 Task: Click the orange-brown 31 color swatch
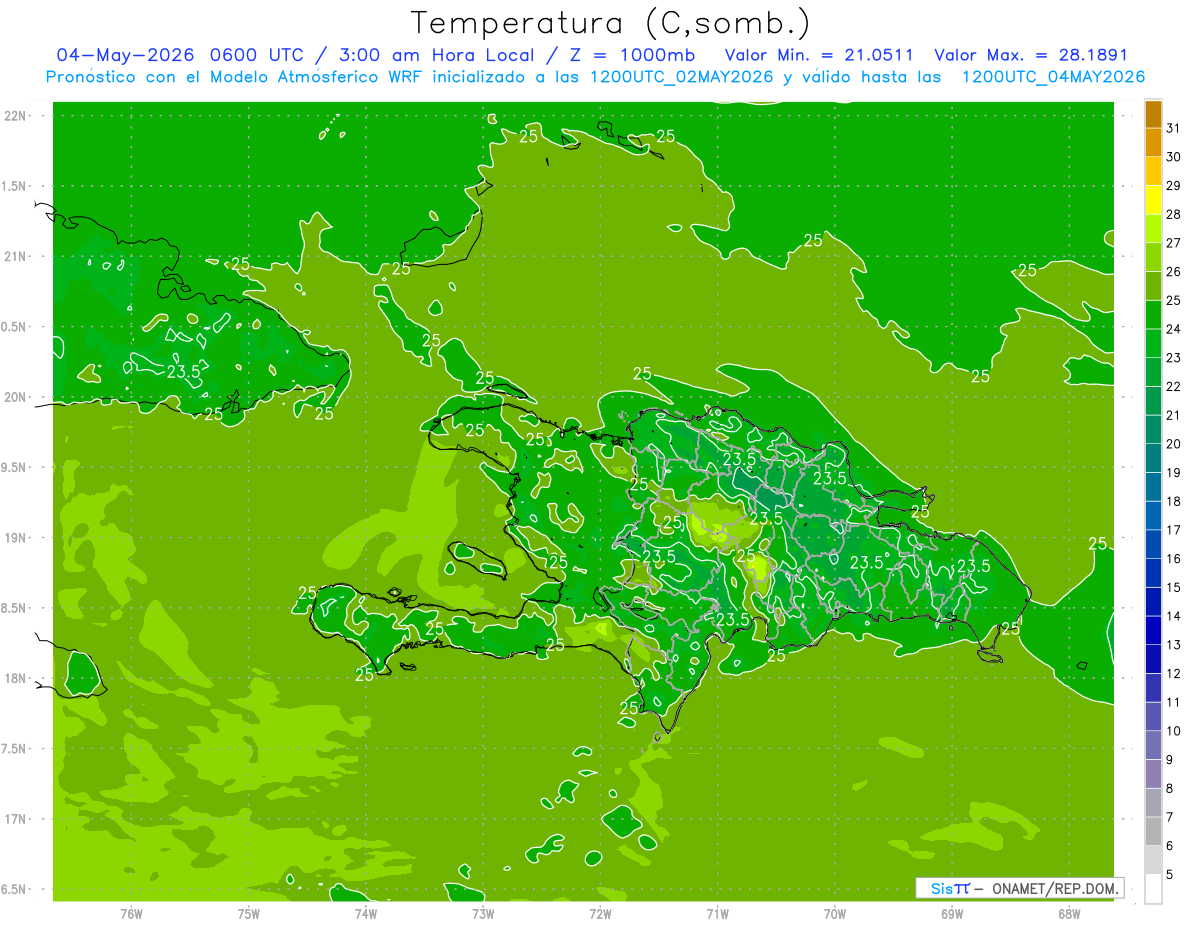pos(1153,114)
